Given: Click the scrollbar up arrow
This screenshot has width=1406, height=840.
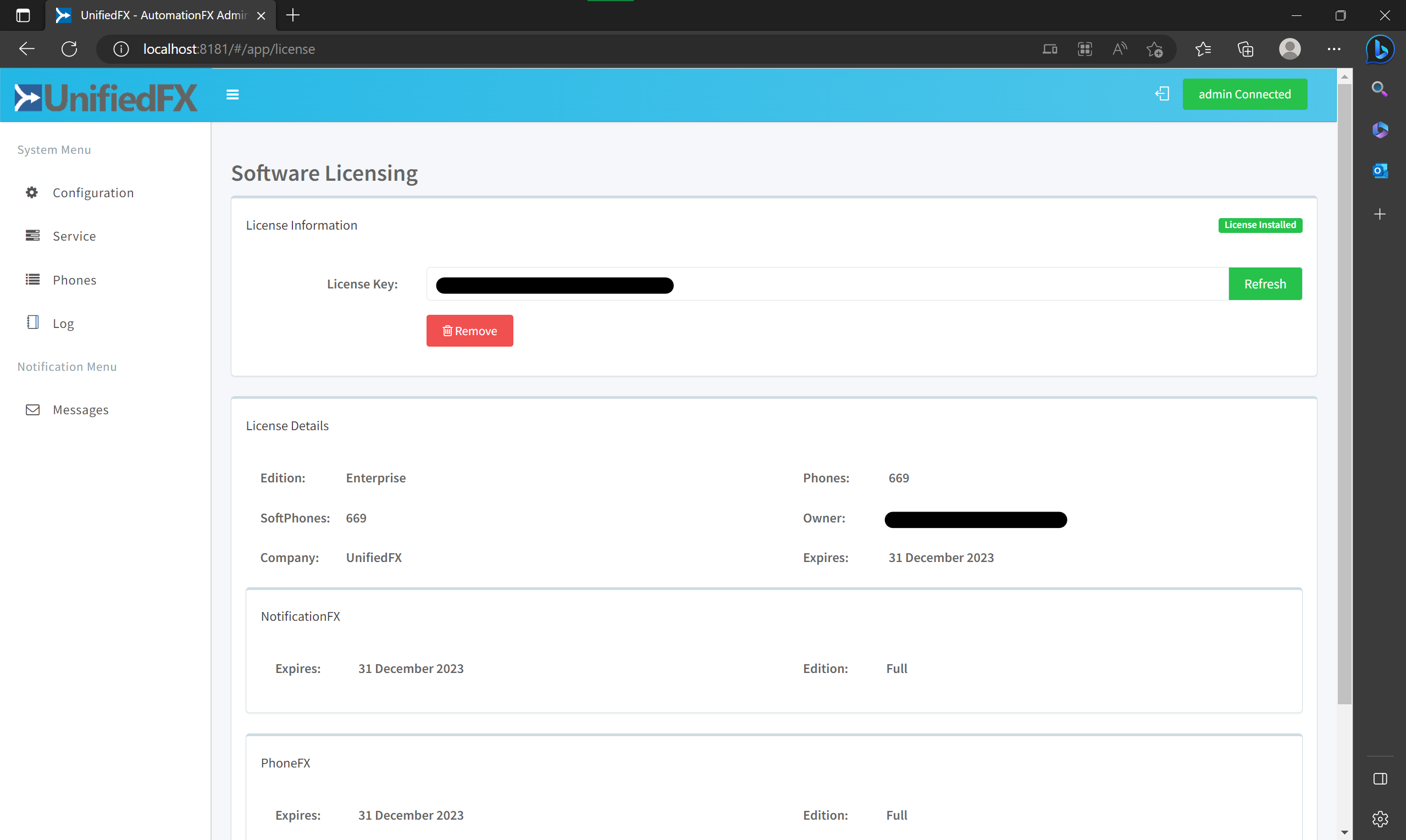Looking at the screenshot, I should tap(1344, 76).
